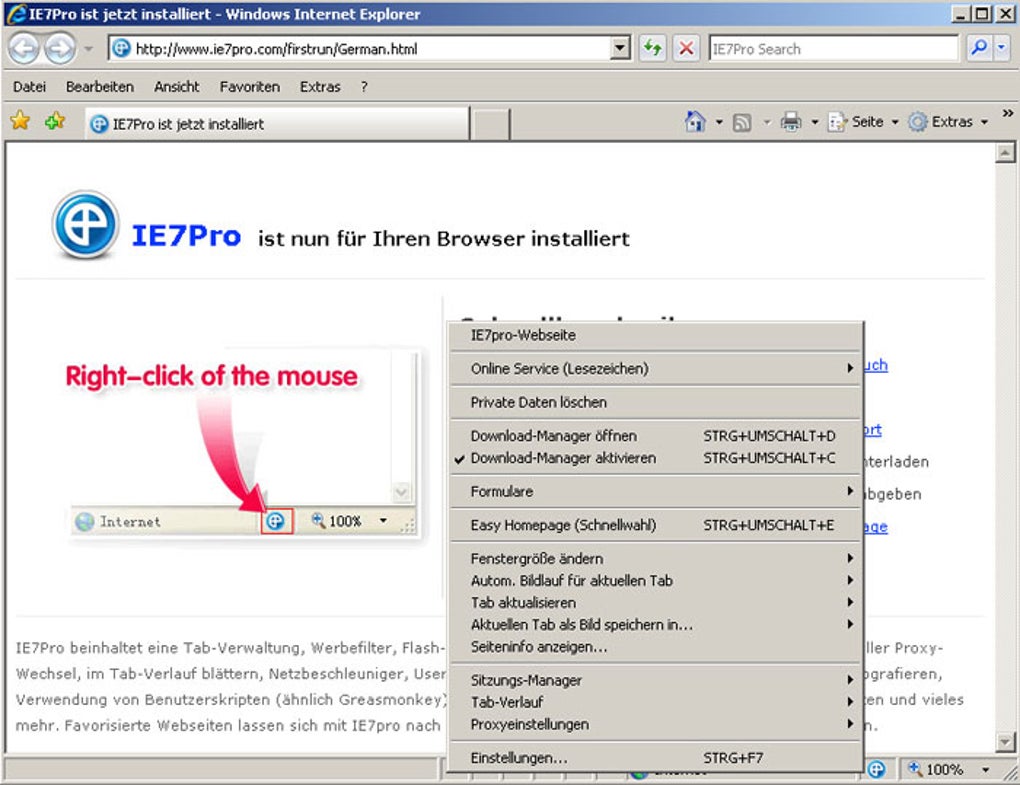This screenshot has height=785, width=1020.
Task: Click the large IE7Pro logo on page
Action: [x=85, y=225]
